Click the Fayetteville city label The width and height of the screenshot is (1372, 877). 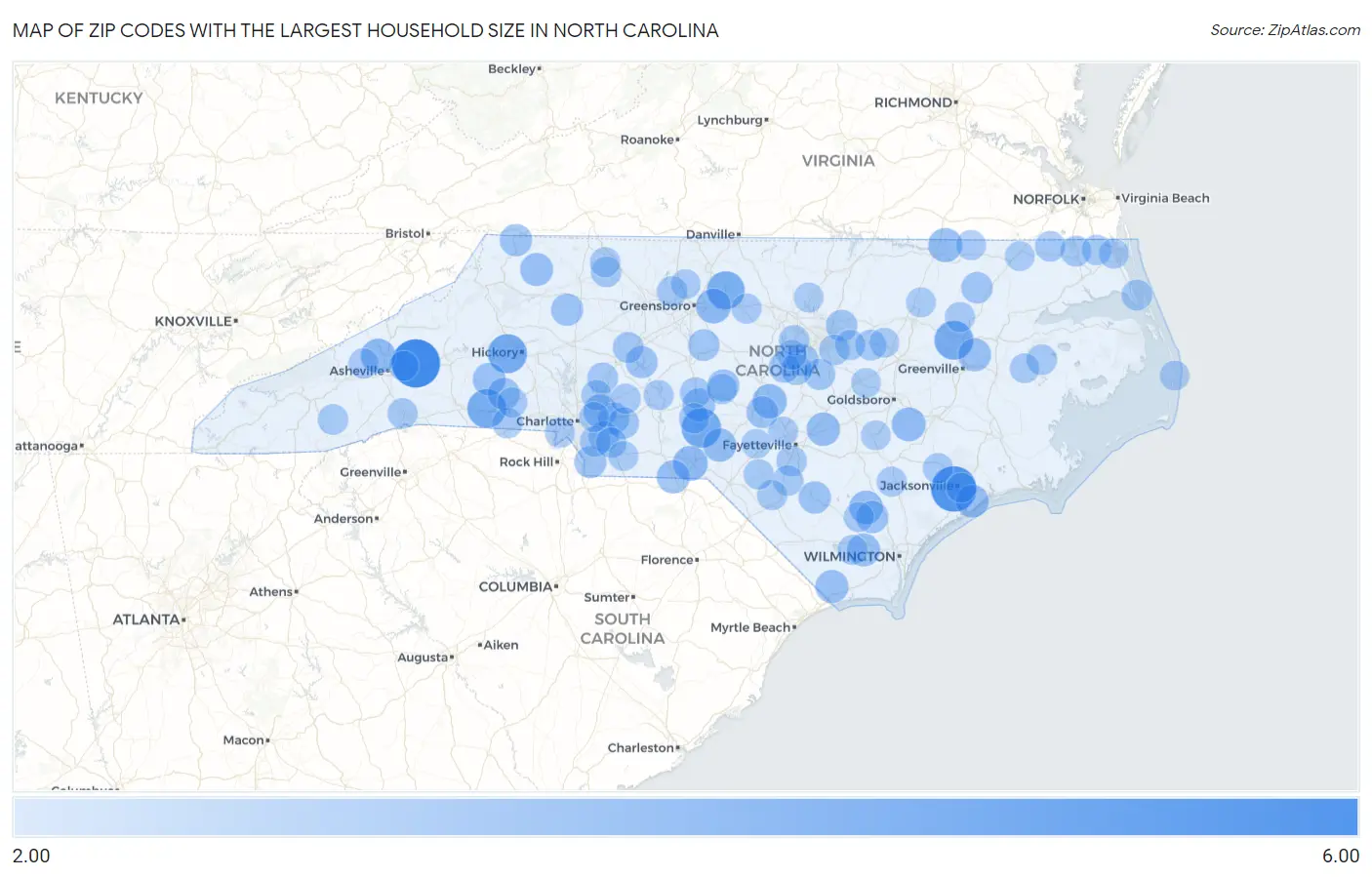coord(757,445)
